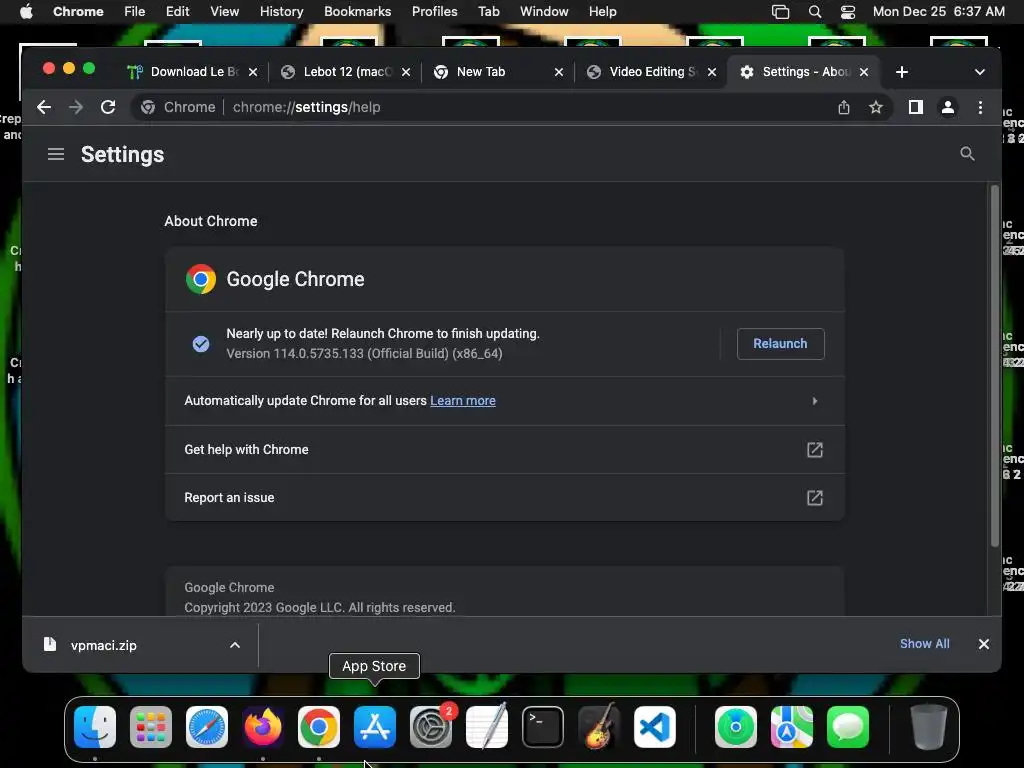Click Chrome icon in the Dock
Image resolution: width=1024 pixels, height=768 pixels.
coord(319,727)
